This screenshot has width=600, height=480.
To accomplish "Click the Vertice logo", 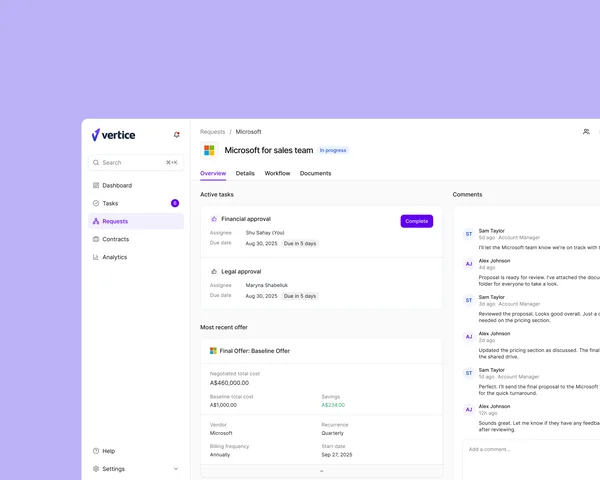I will [x=113, y=135].
